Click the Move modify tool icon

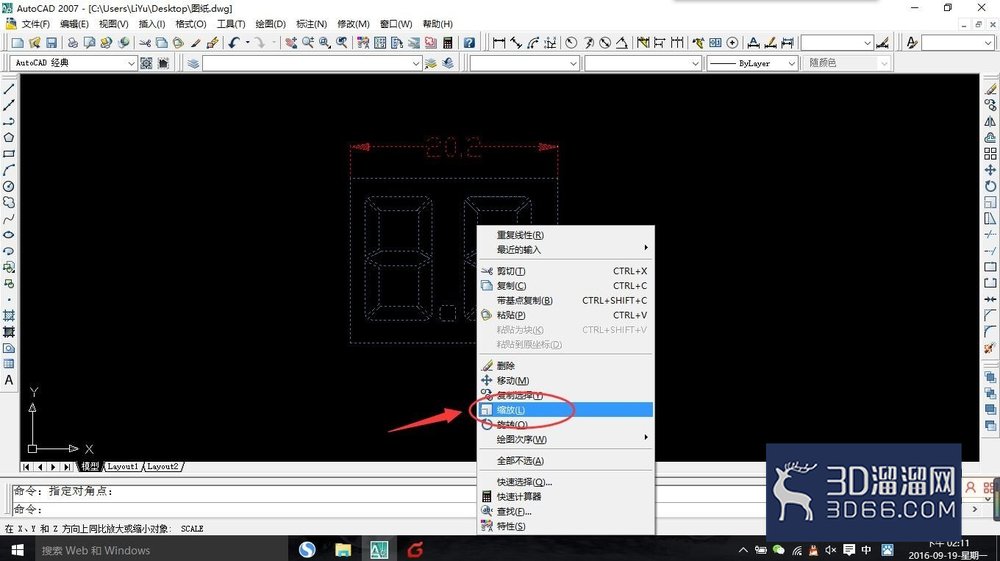coord(990,170)
